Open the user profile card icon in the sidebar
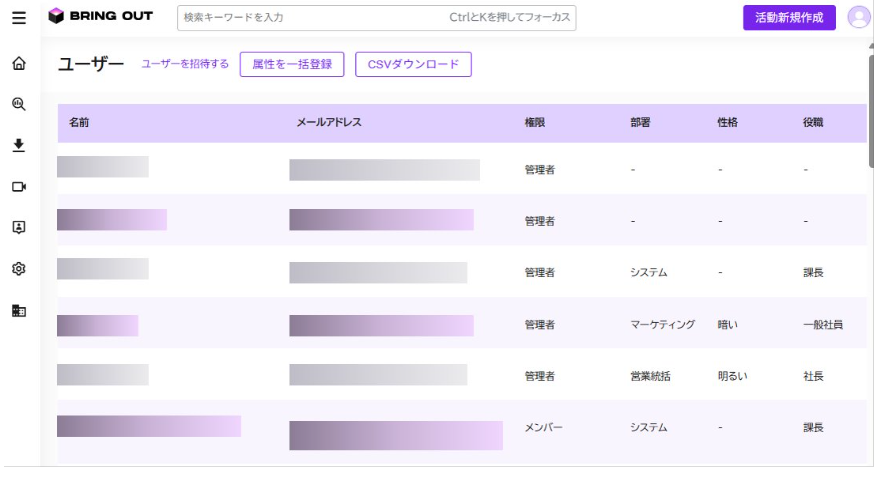Screen dimensions: 891x500 (18, 227)
